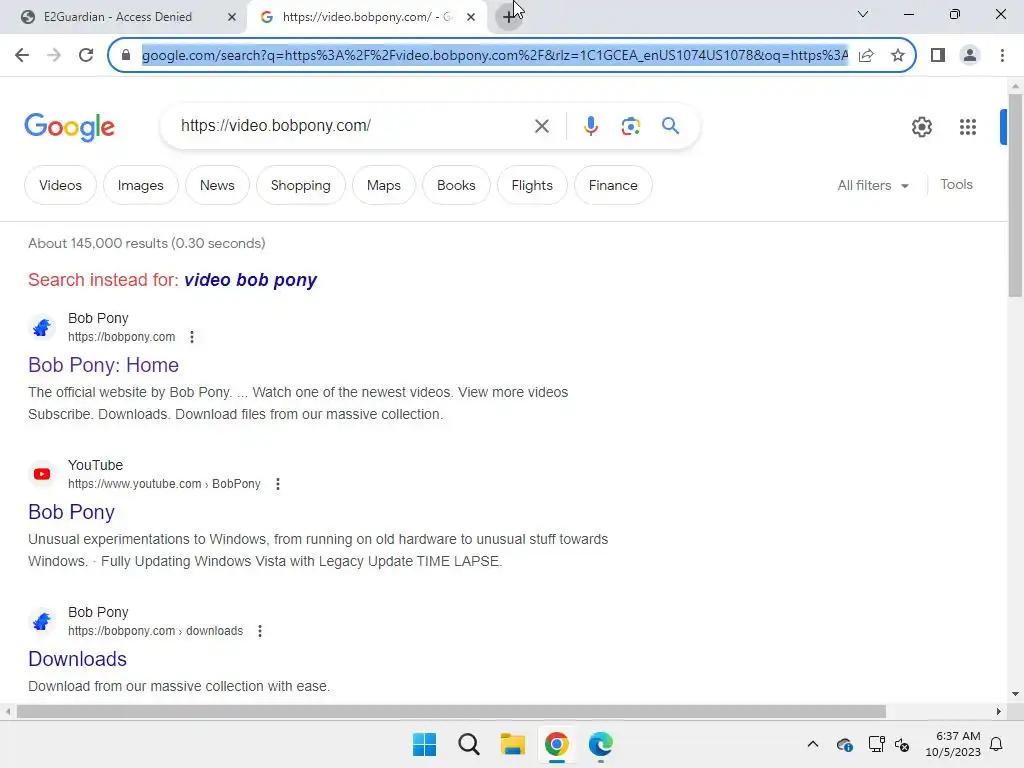This screenshot has width=1024, height=768.
Task: Close the video.bobpony.com search tab
Action: [x=471, y=17]
